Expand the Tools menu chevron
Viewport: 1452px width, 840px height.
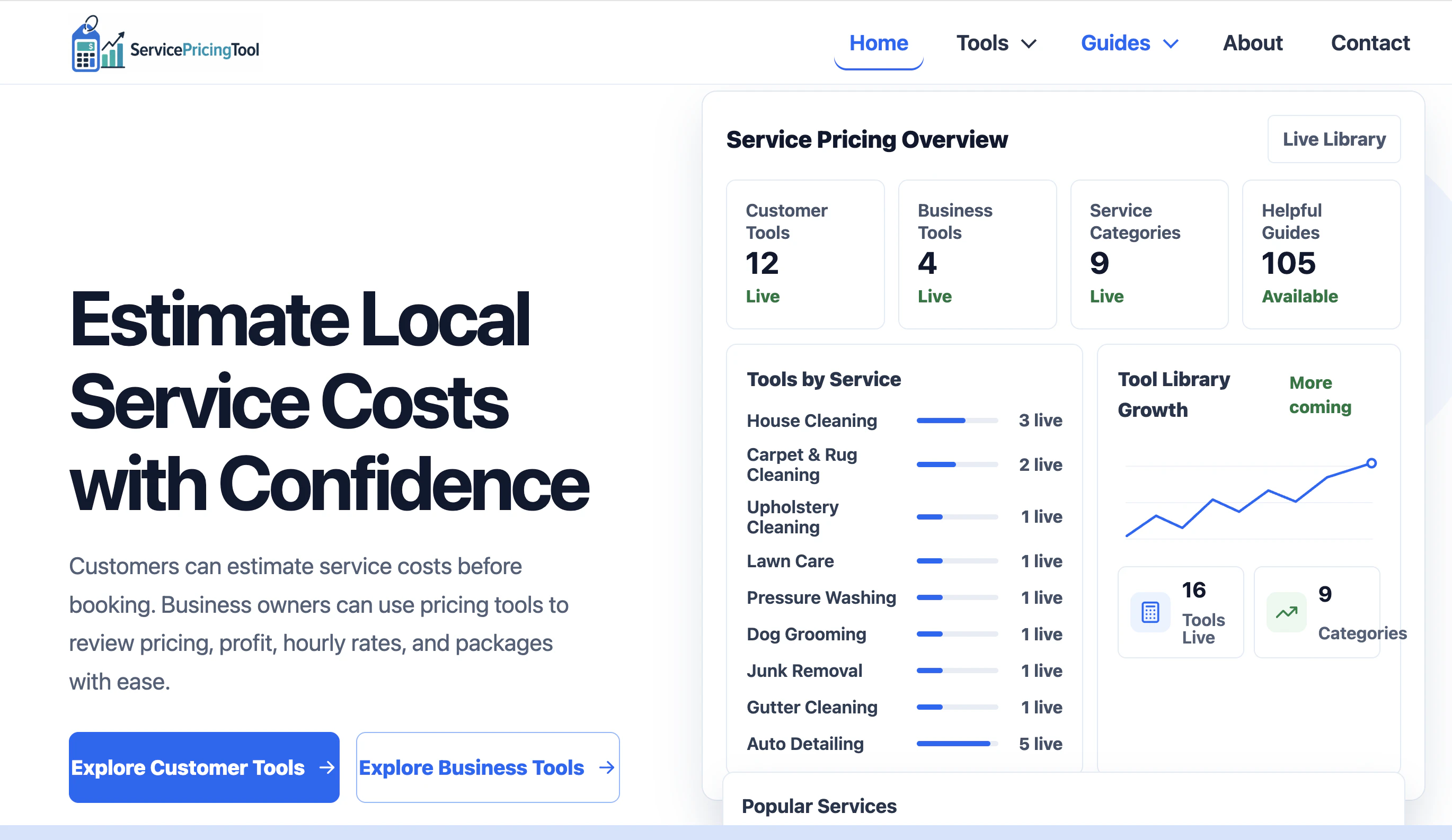point(1029,44)
